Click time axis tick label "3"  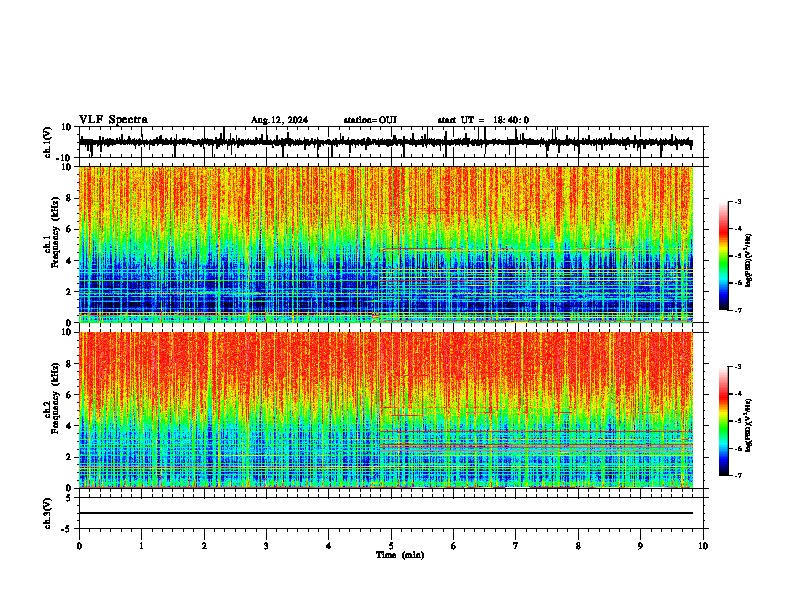click(266, 546)
